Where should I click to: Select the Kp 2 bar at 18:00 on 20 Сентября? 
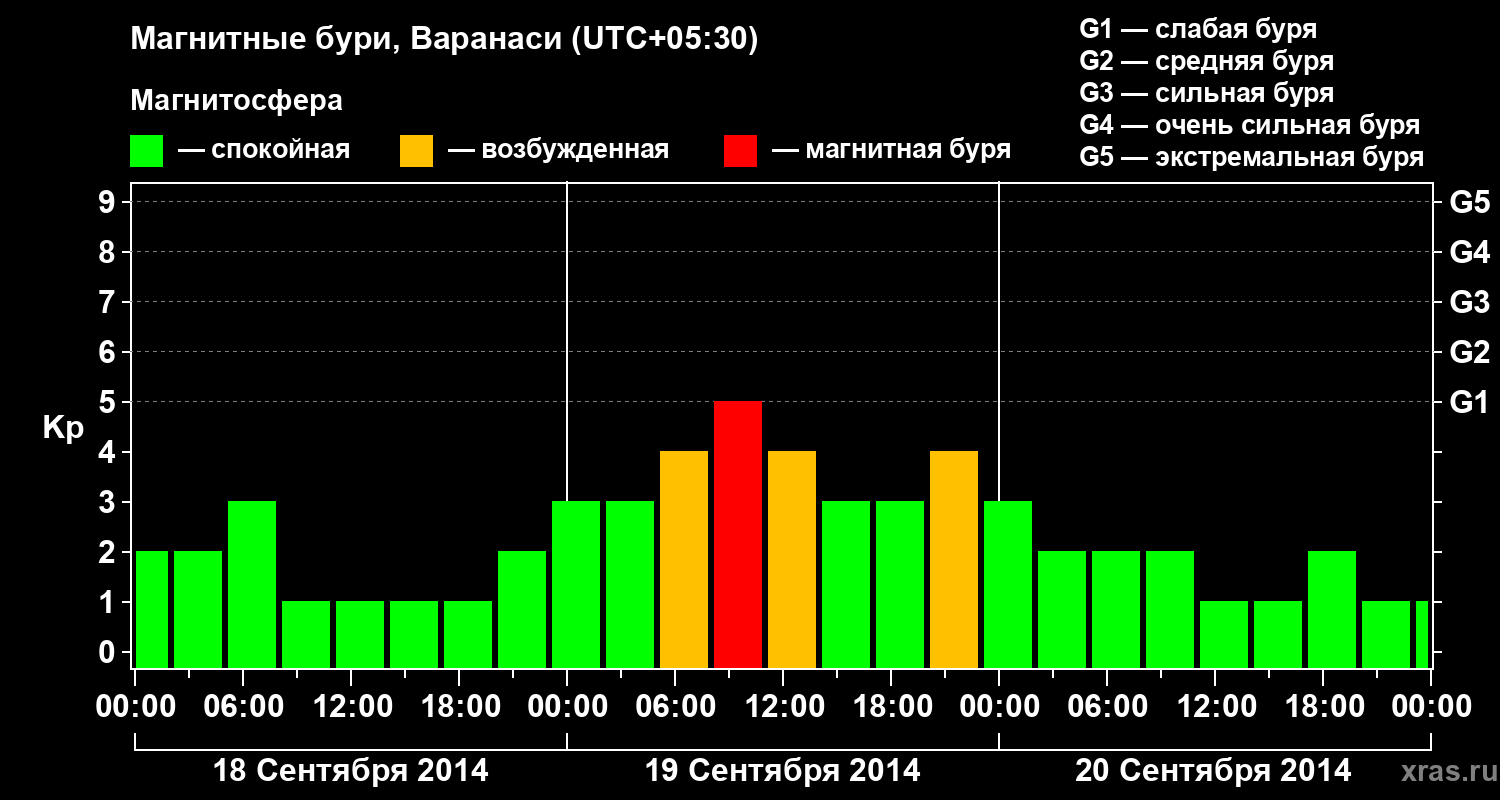coord(1332,610)
